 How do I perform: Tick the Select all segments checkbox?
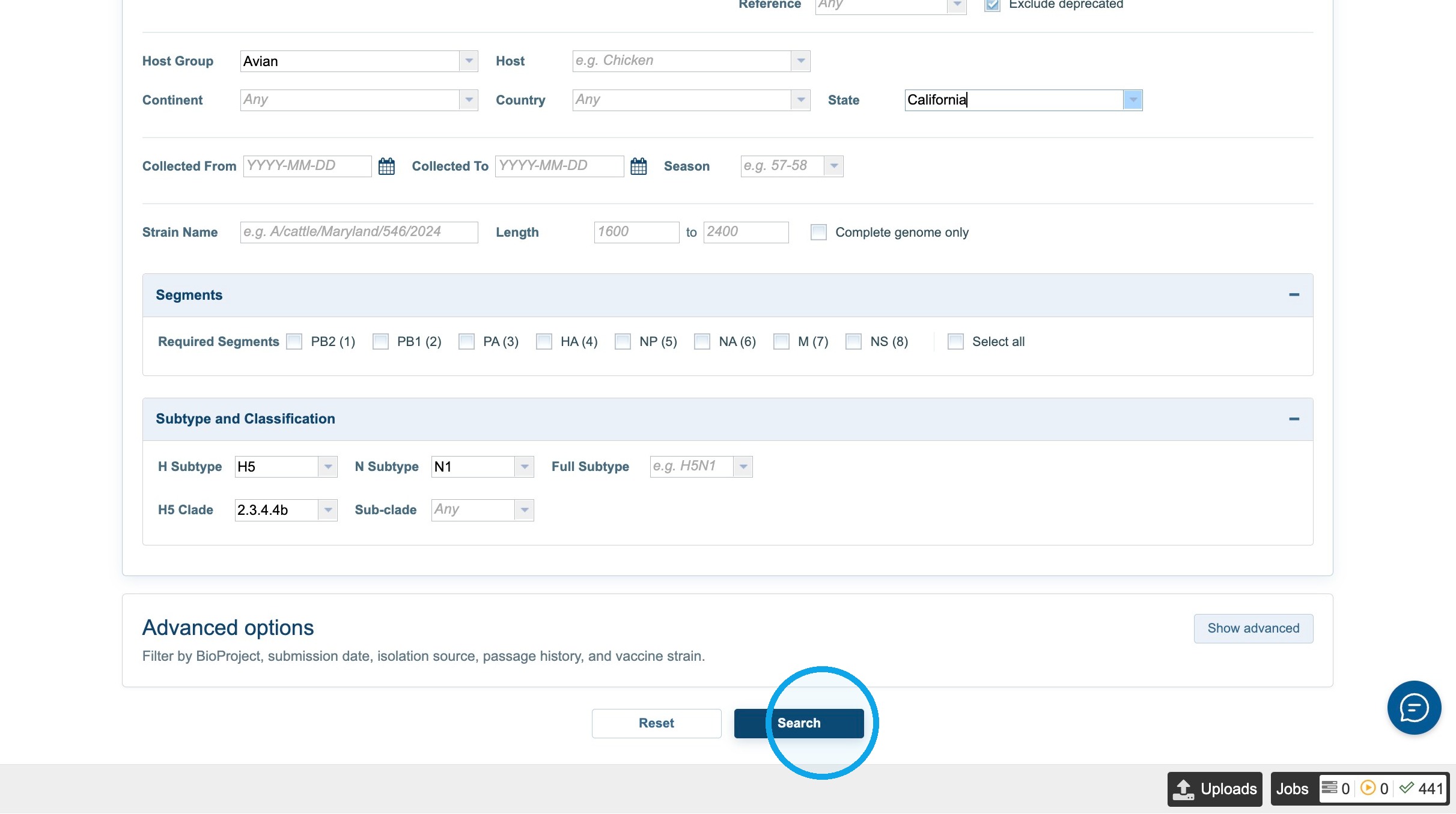click(955, 342)
